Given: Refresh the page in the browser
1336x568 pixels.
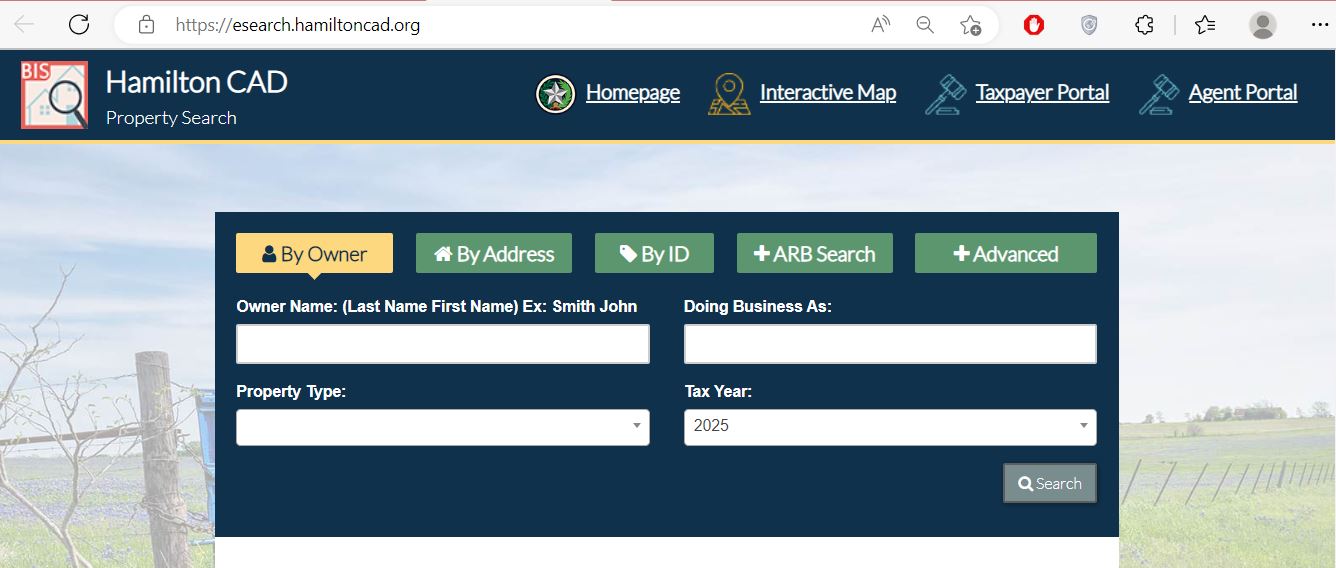Looking at the screenshot, I should (x=79, y=25).
